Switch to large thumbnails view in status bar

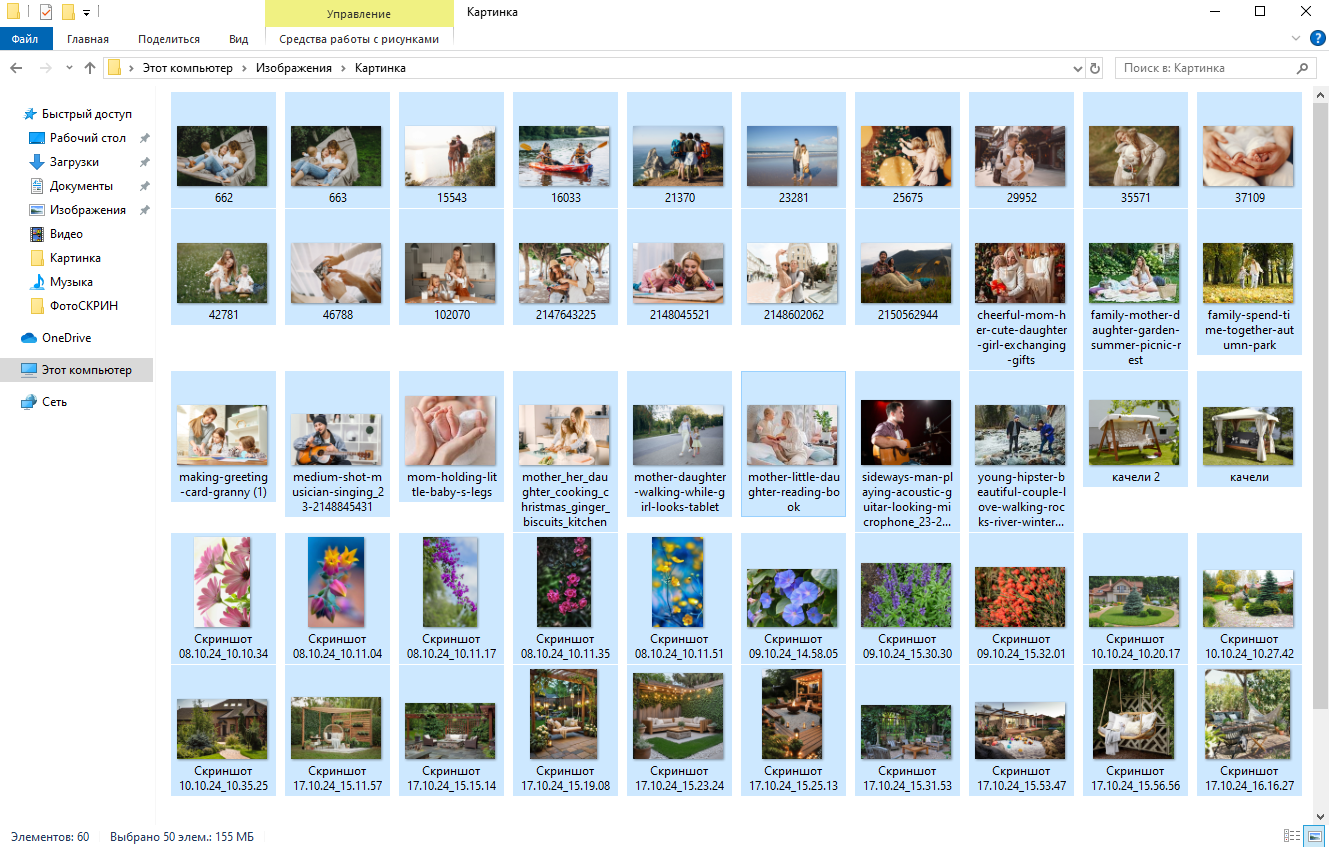pyautogui.click(x=1314, y=836)
